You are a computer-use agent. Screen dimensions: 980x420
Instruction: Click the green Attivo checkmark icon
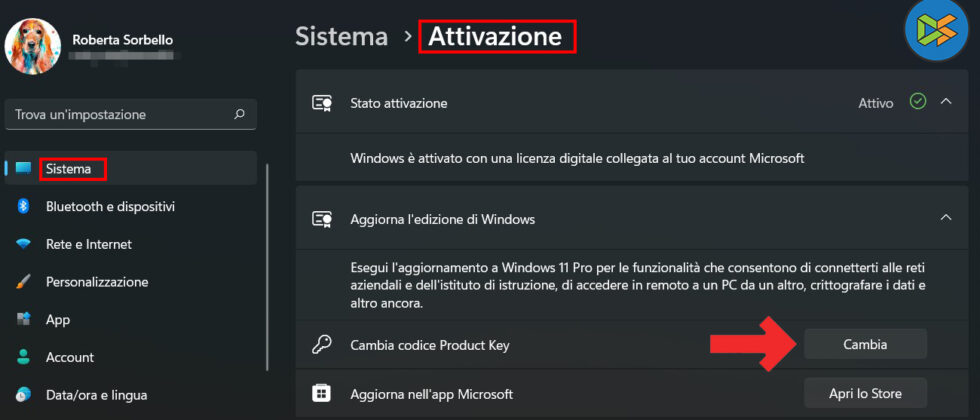[x=918, y=102]
